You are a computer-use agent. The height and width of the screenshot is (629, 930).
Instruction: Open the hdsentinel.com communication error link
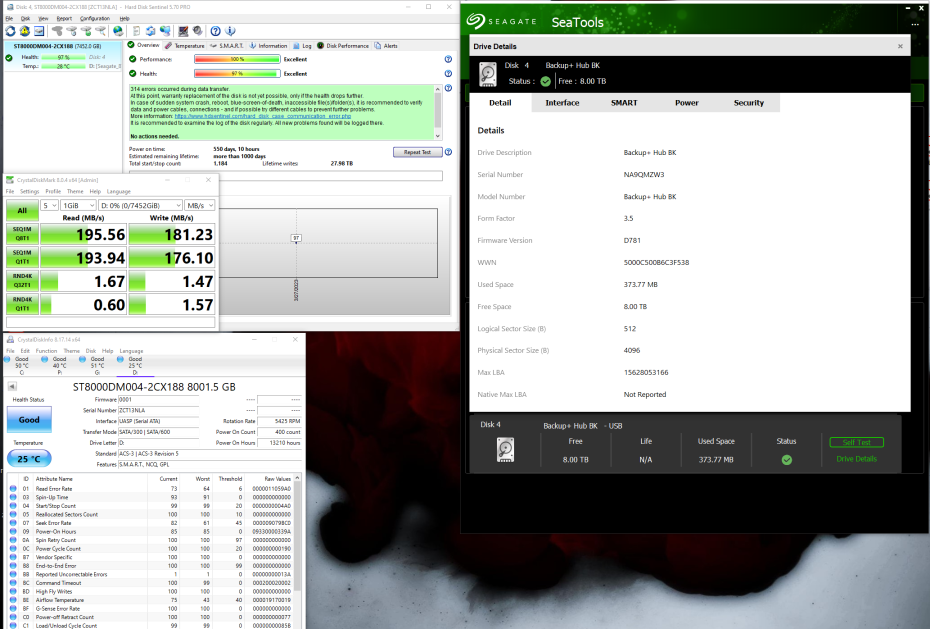[263, 116]
